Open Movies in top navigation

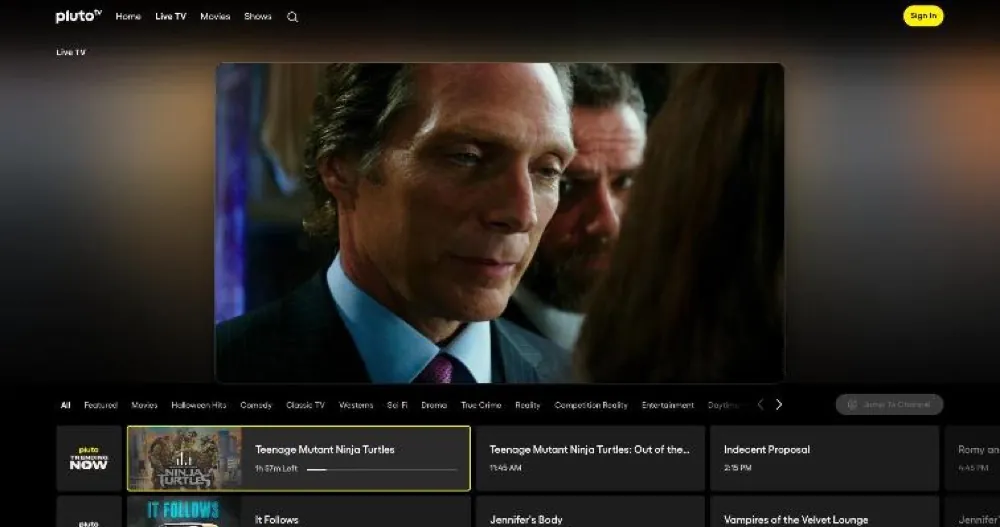(215, 17)
